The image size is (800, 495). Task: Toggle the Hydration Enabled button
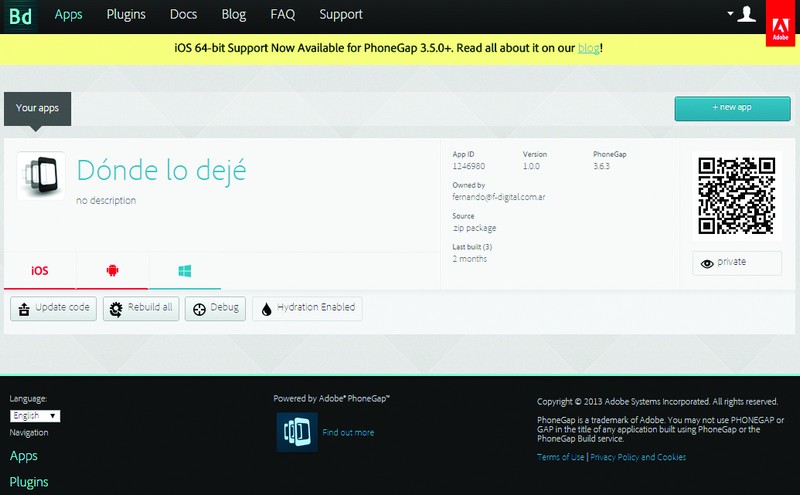pos(307,308)
